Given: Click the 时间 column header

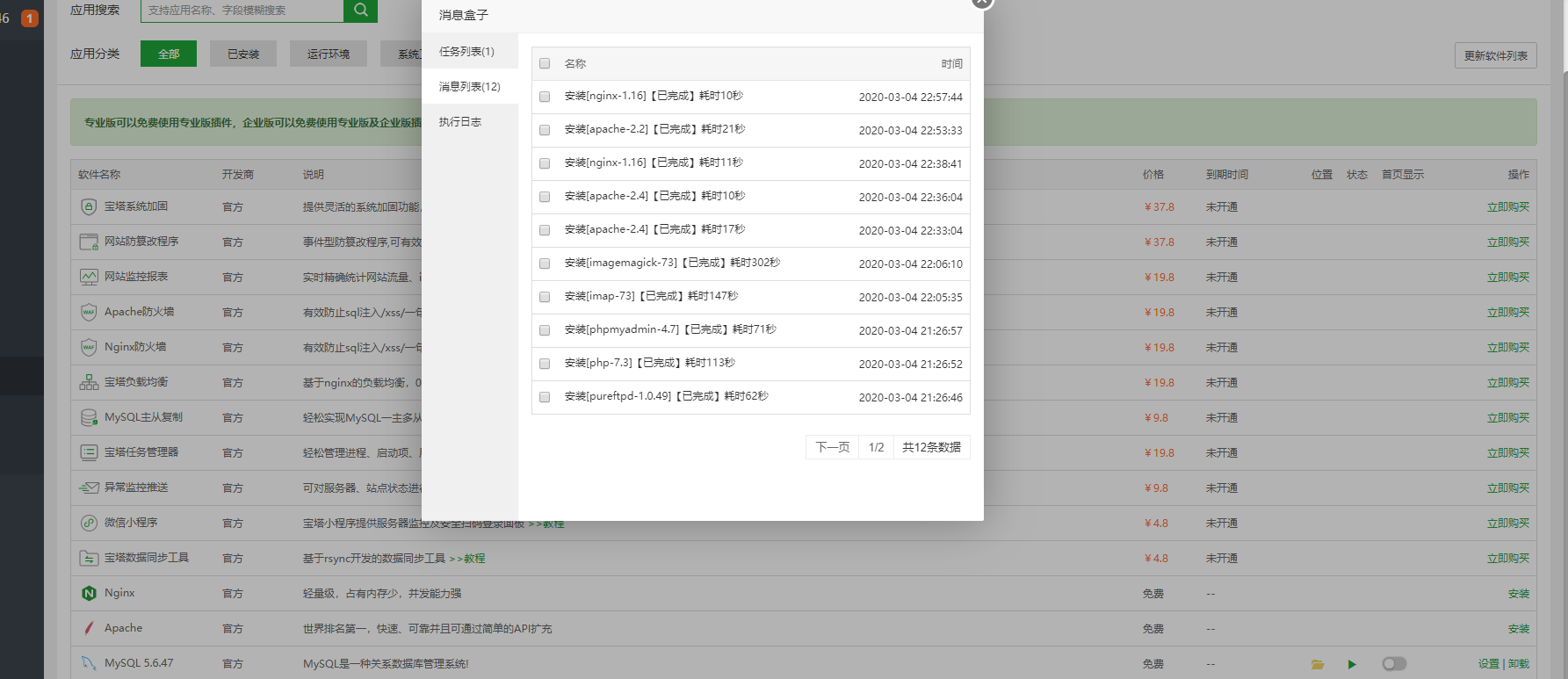Looking at the screenshot, I should point(952,64).
